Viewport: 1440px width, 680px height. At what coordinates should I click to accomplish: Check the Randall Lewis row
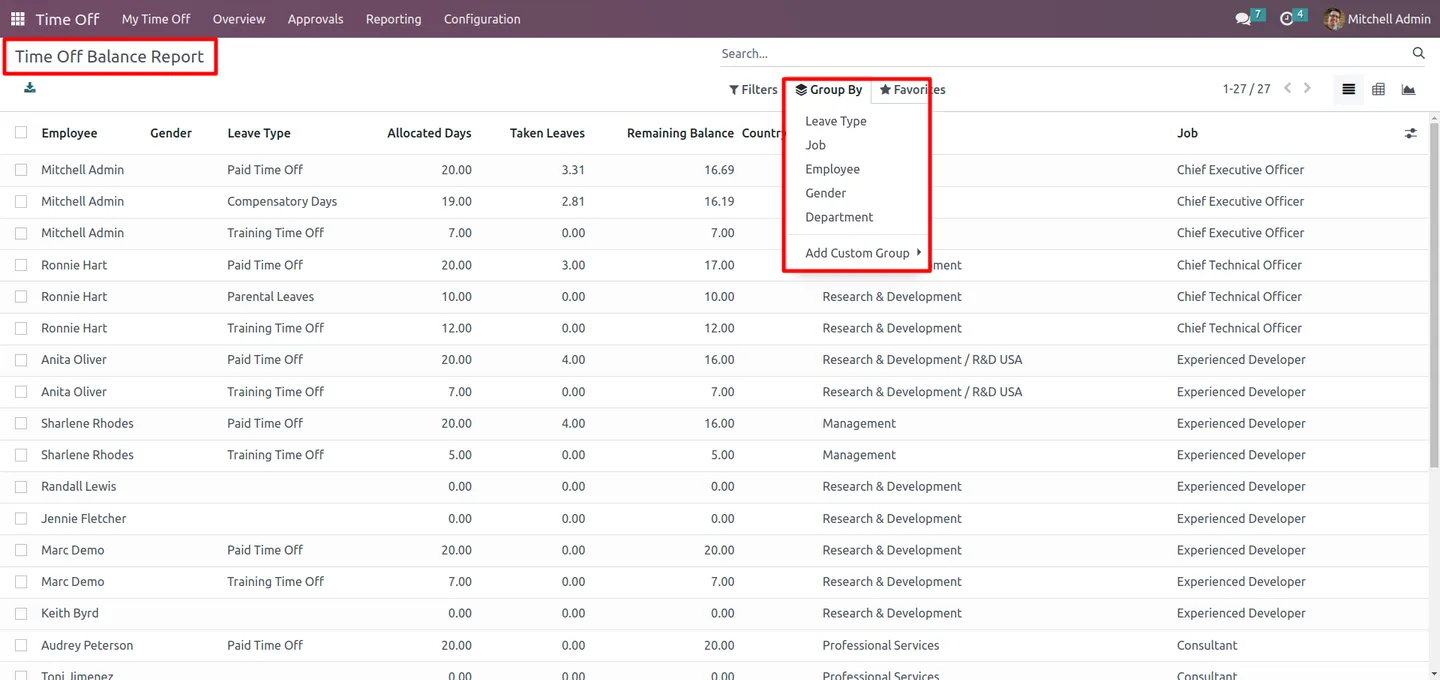pos(21,487)
